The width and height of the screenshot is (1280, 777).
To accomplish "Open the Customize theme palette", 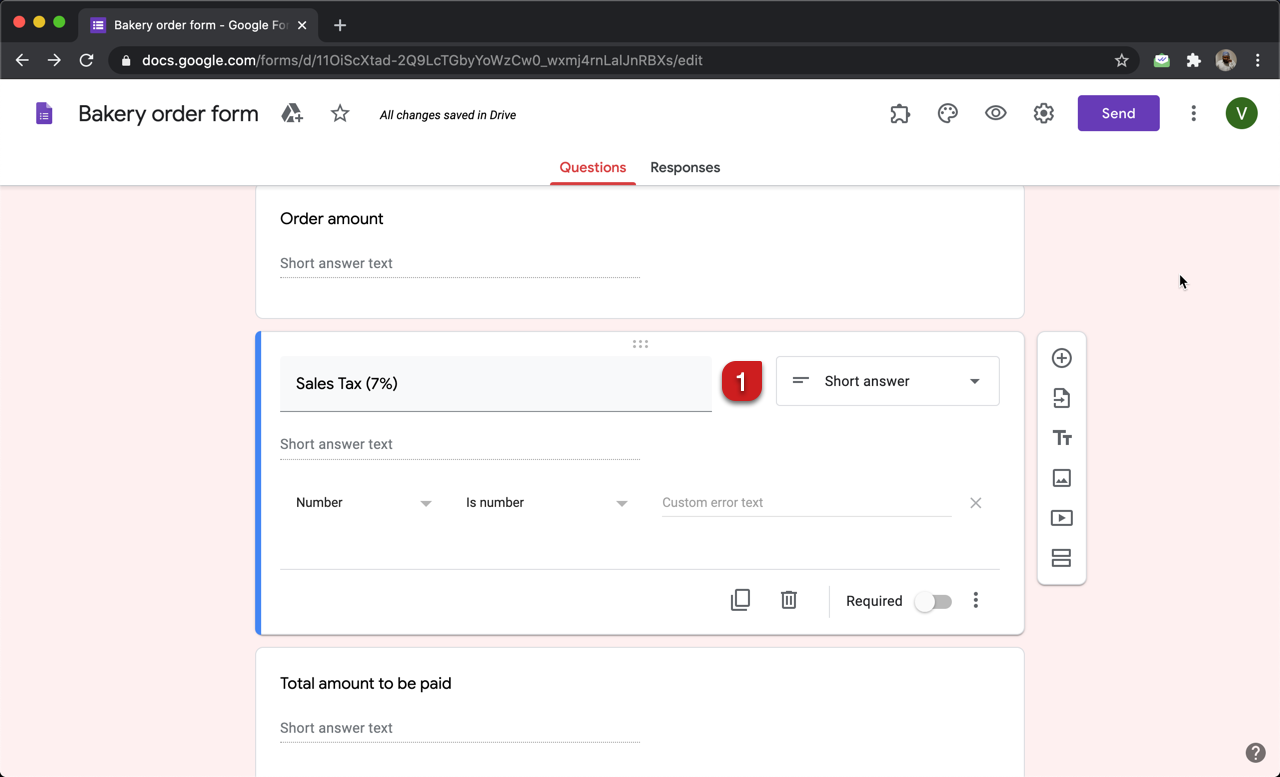I will pyautogui.click(x=947, y=114).
